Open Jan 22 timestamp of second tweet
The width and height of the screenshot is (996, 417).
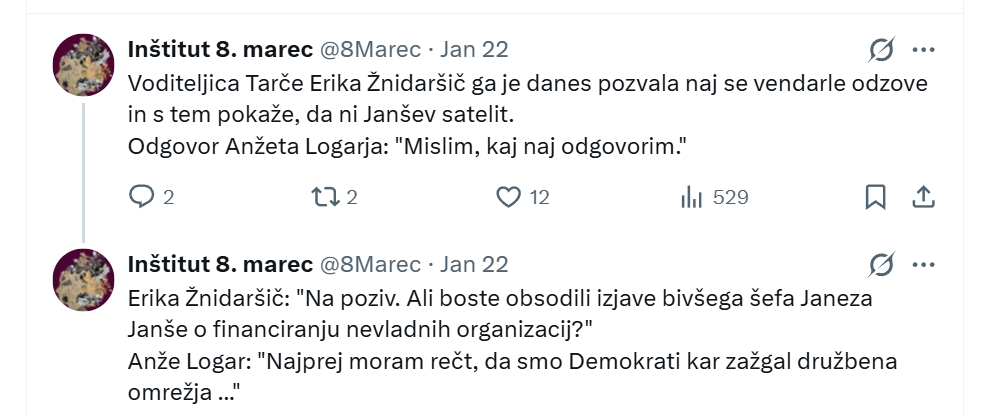474,264
